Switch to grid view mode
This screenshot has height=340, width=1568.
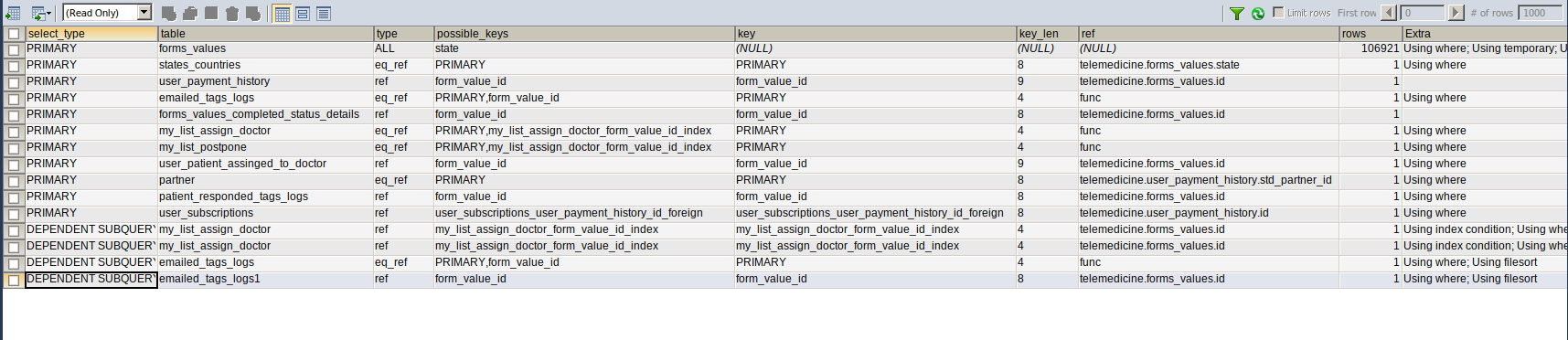pos(282,13)
